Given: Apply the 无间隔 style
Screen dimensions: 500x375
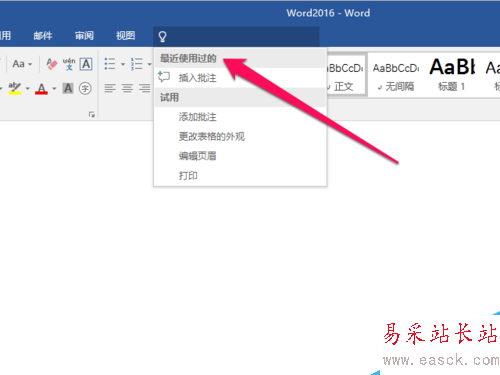Looking at the screenshot, I should [396, 76].
